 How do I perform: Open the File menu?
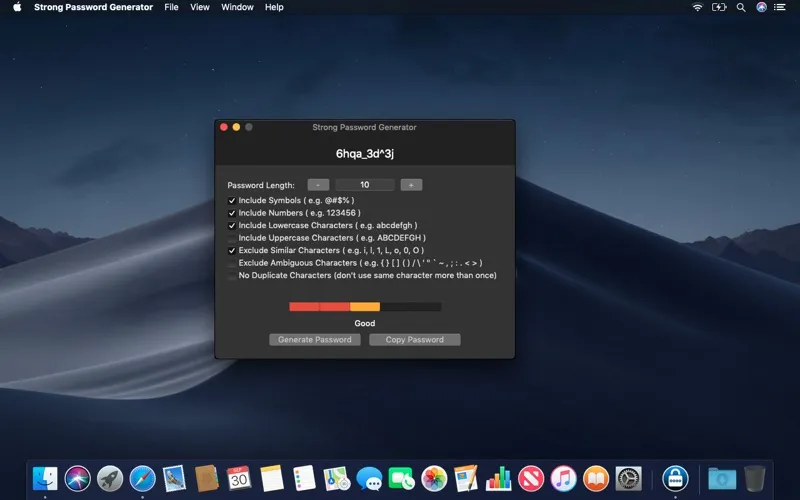pos(171,7)
